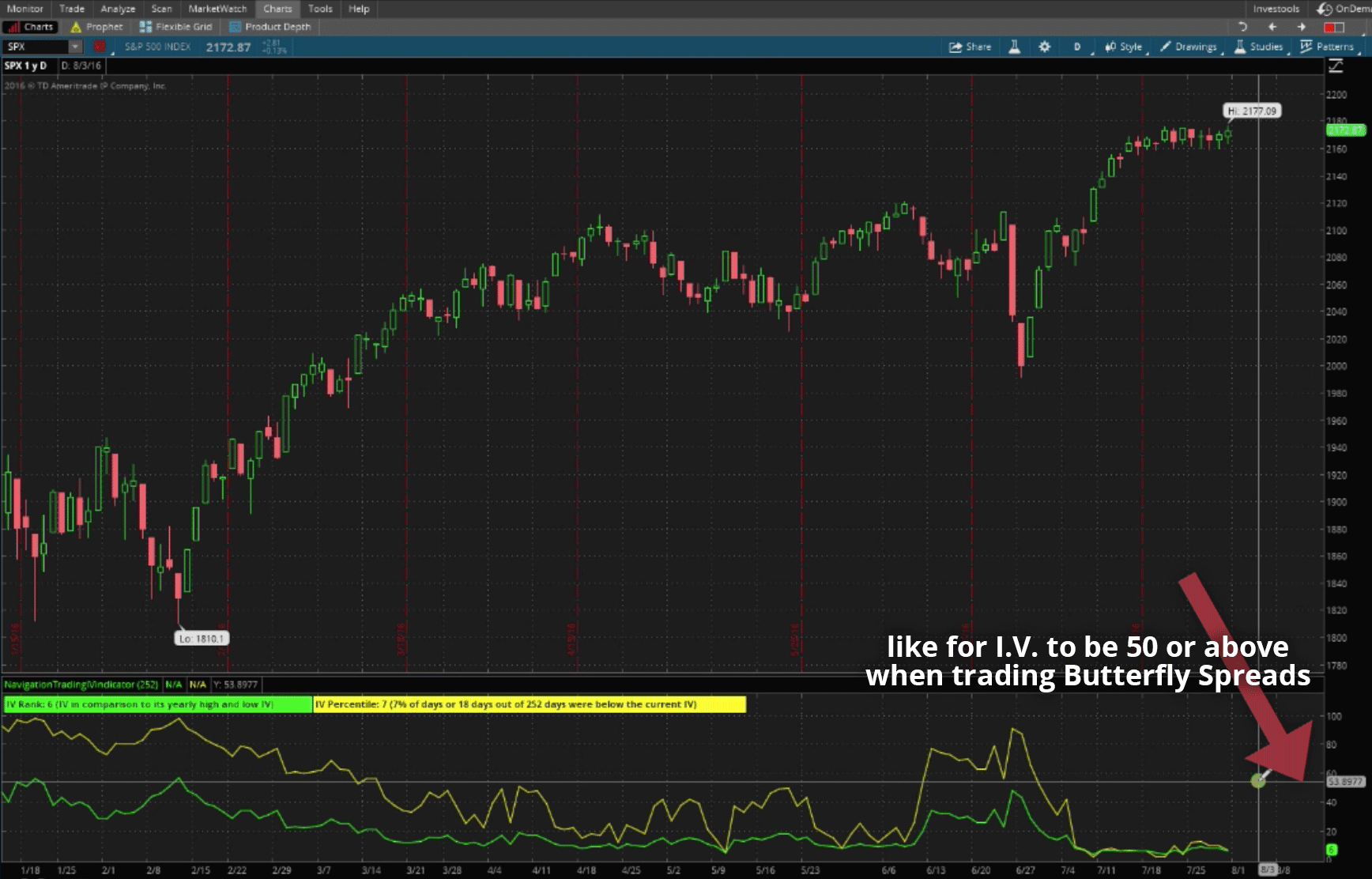Open the MarketWatch menu
Viewport: 1372px width, 879px height.
tap(216, 9)
